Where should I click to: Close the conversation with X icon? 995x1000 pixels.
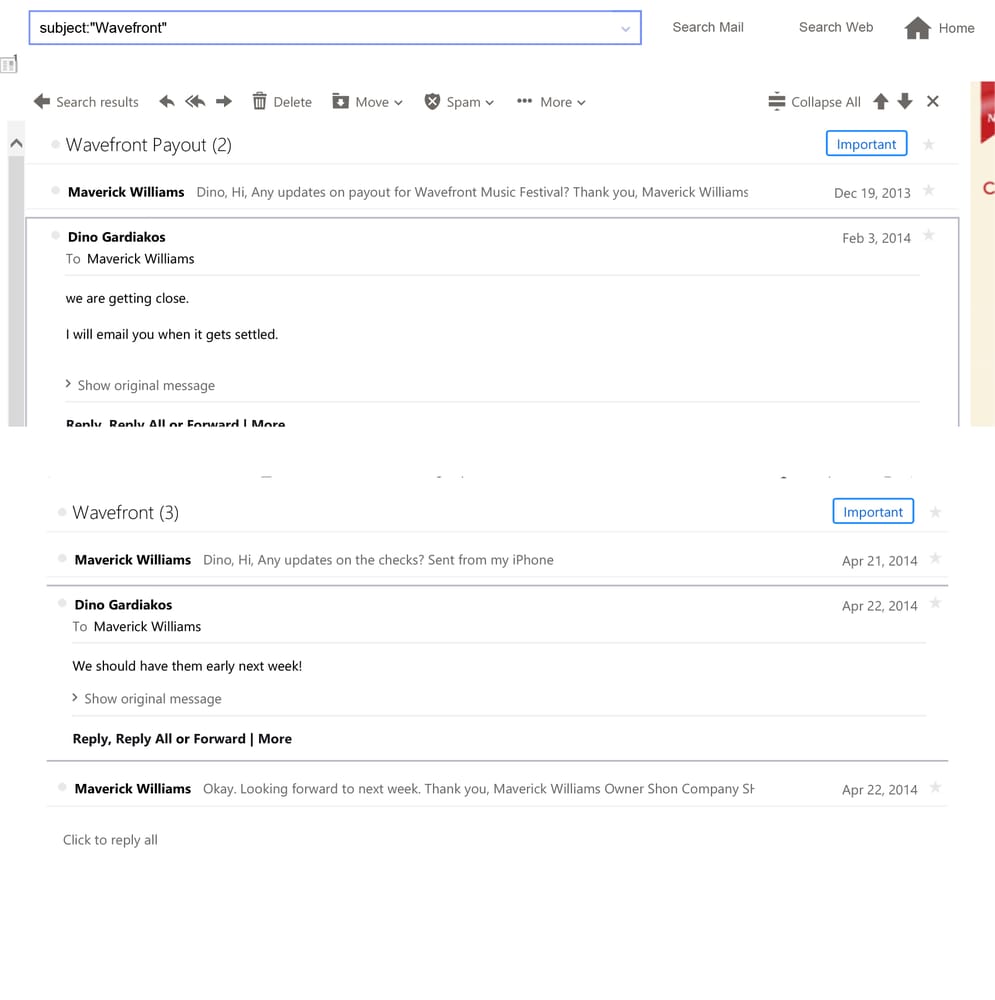point(933,102)
